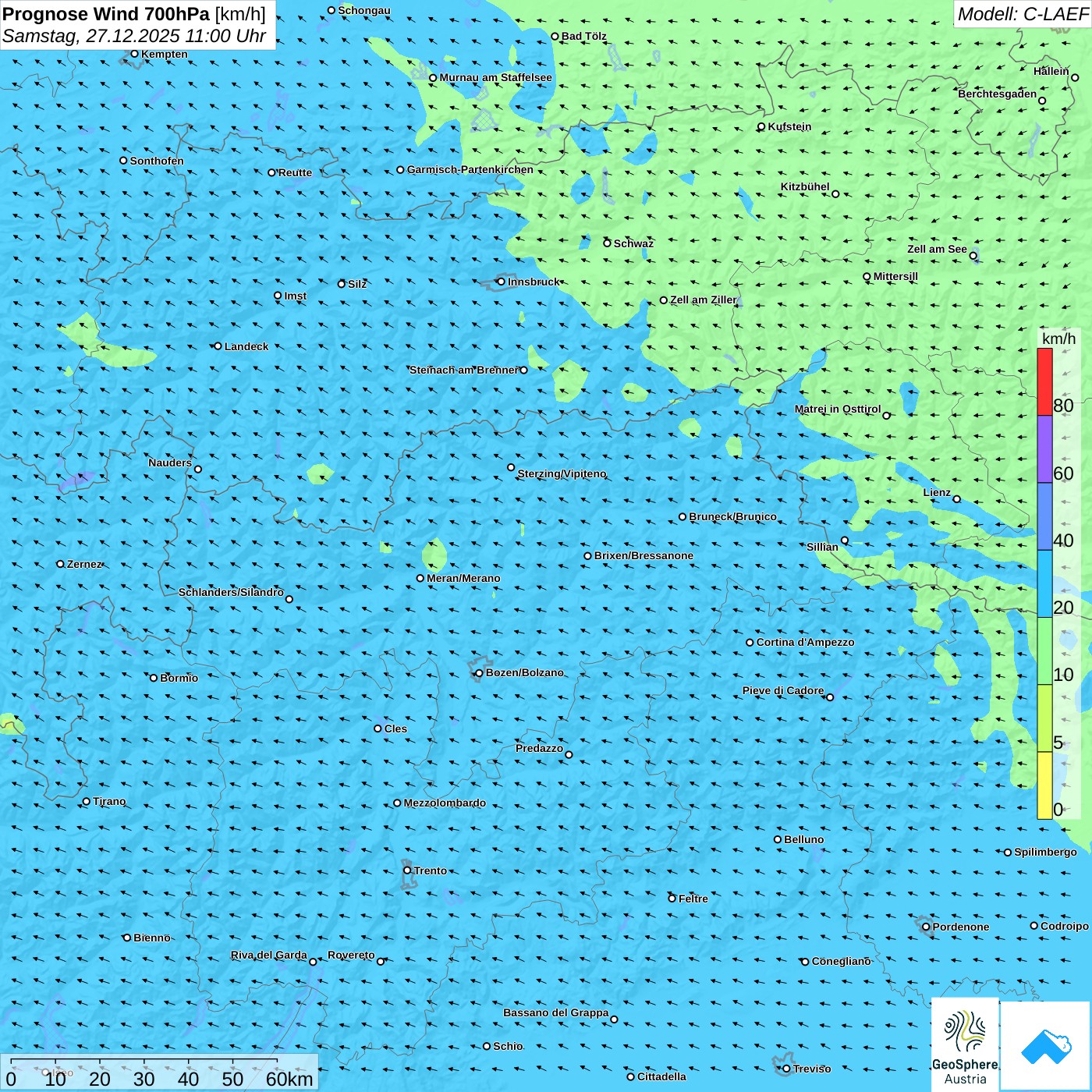Click the 'Bassano del Grappa' label
This screenshot has width=1092, height=1092.
point(556,1012)
